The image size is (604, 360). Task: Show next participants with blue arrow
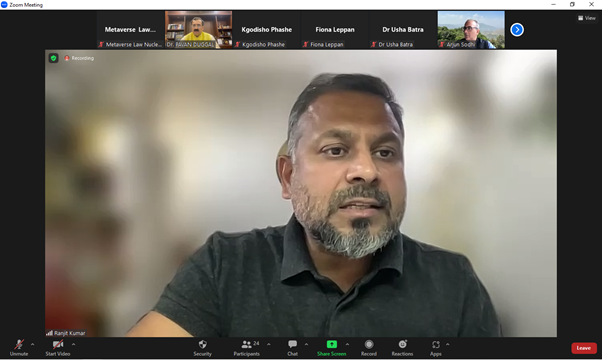(x=517, y=30)
